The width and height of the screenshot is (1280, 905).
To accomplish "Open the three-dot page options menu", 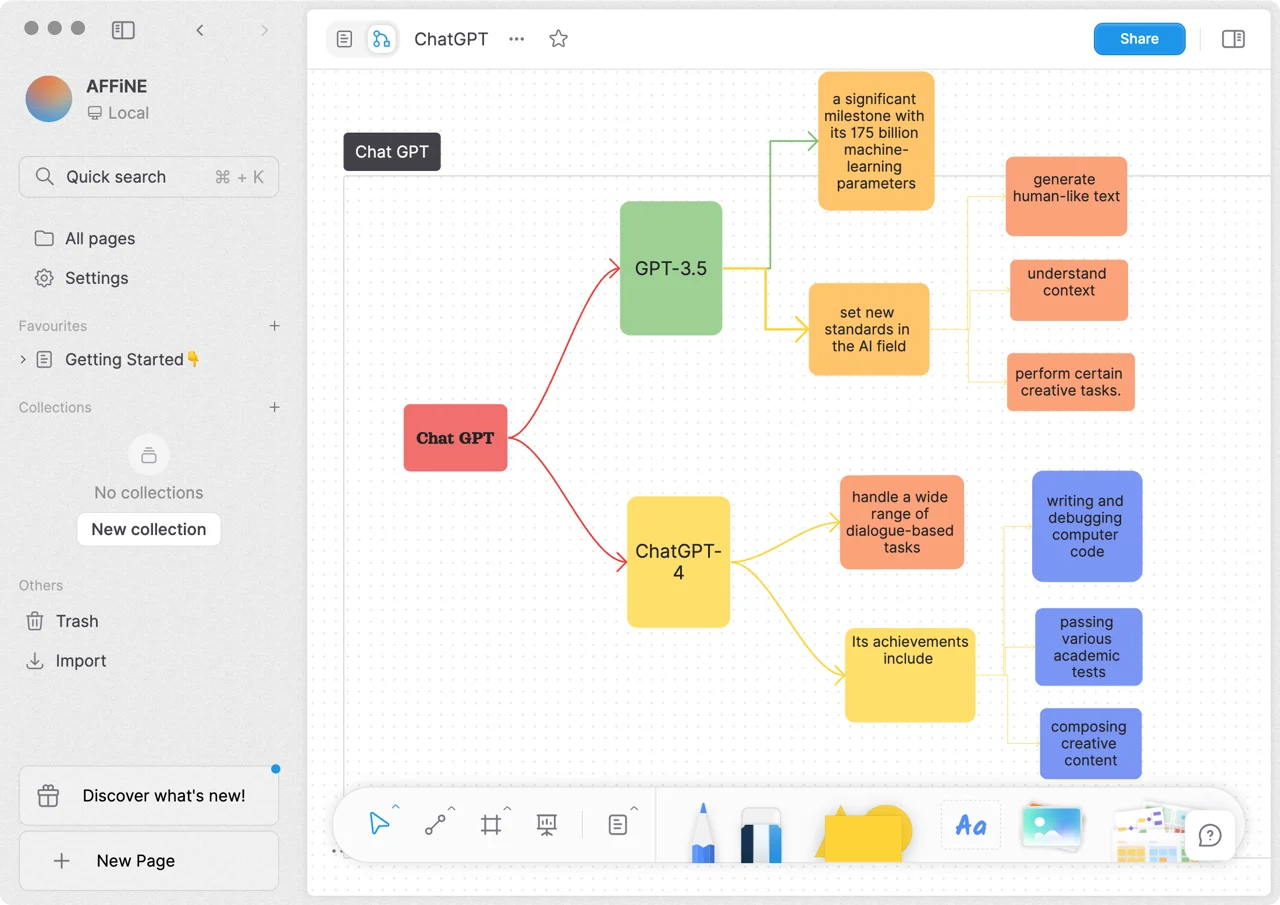I will (x=516, y=39).
